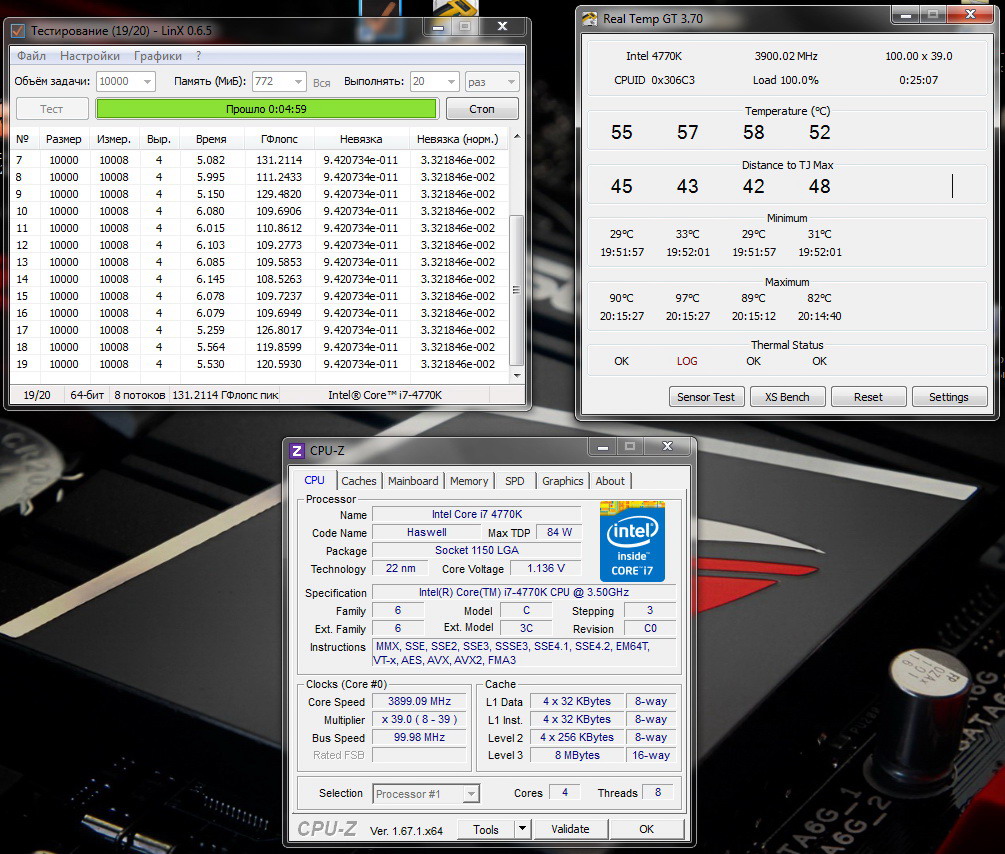Viewport: 1005px width, 854px height.
Task: Click the Bus Speed 99.98 MHz field
Action: coord(420,737)
